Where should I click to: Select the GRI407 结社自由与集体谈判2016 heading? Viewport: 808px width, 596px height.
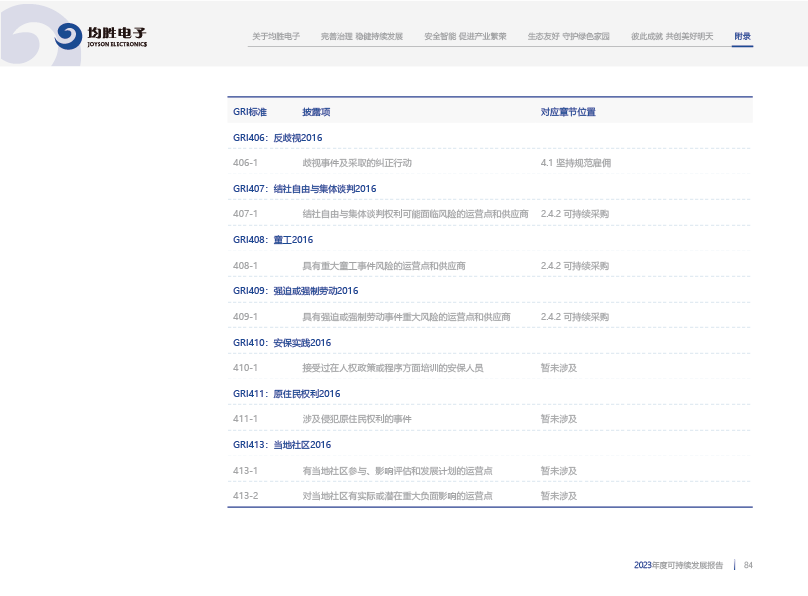click(x=305, y=189)
